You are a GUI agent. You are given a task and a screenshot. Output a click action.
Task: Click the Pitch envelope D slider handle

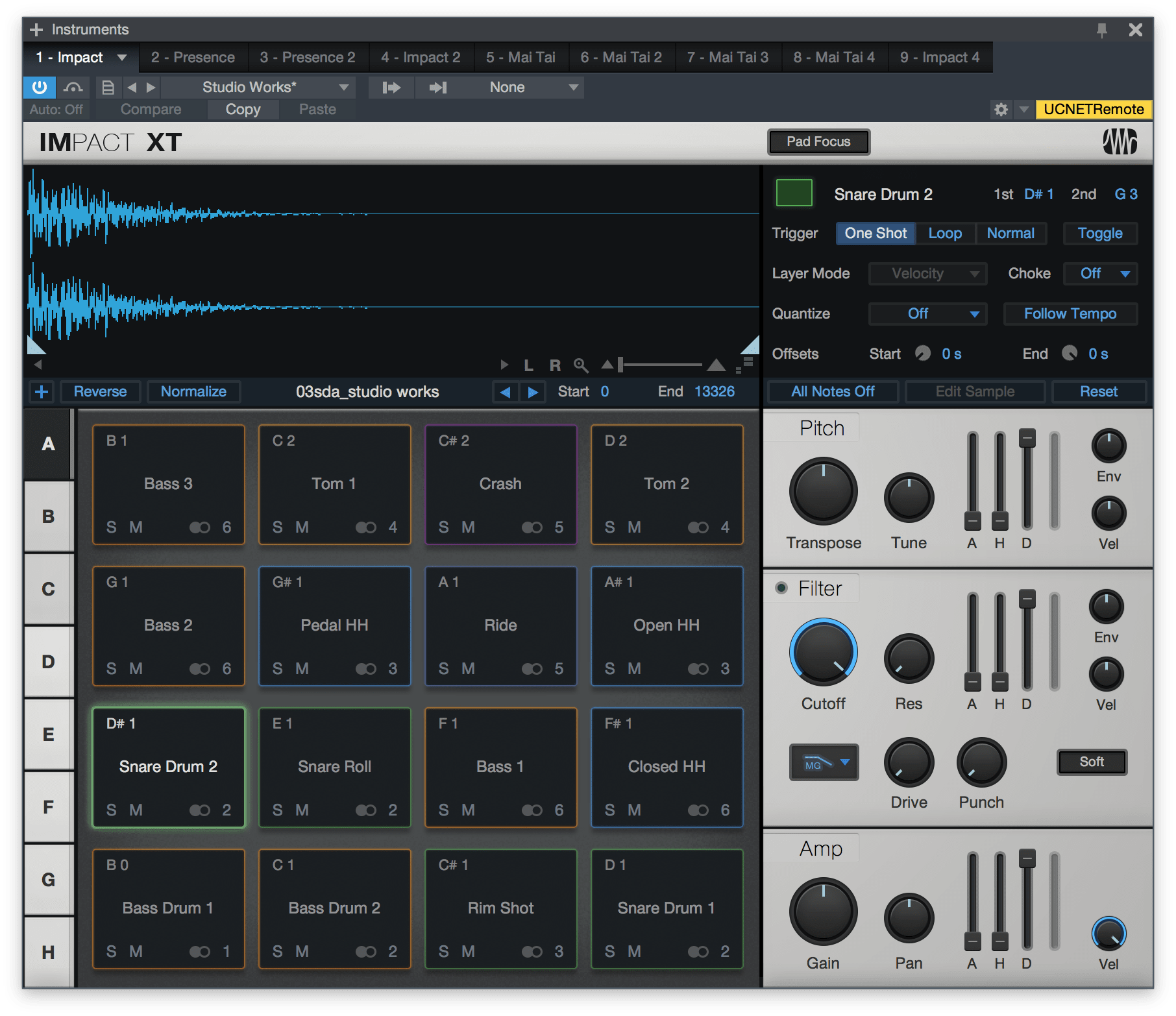[x=1027, y=438]
